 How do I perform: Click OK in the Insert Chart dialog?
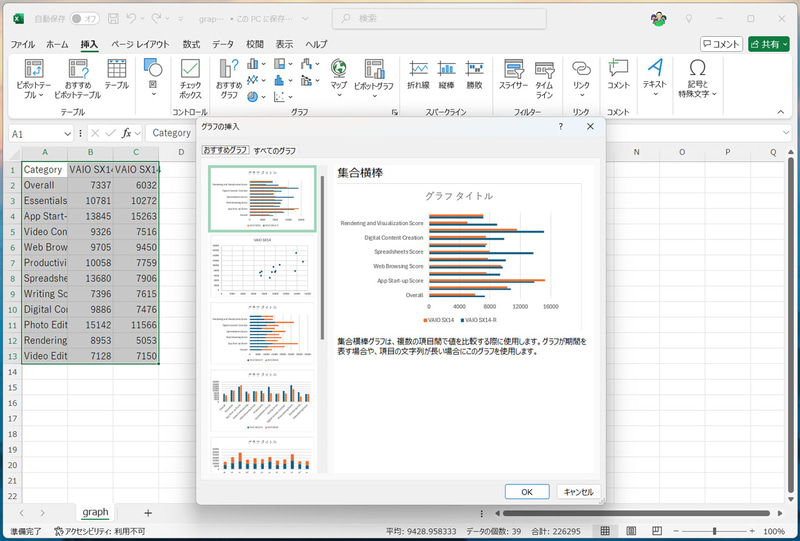(x=527, y=492)
